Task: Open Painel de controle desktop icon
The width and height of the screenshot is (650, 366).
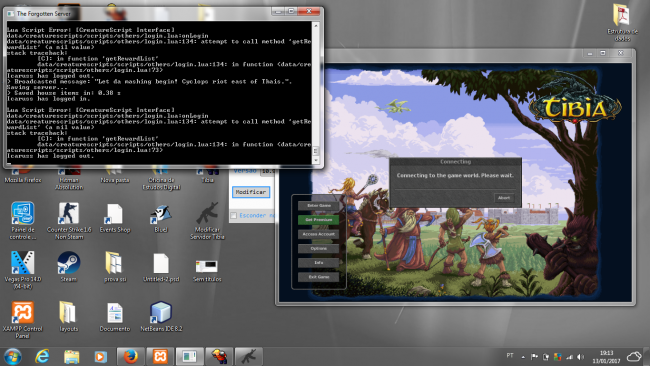Action: point(22,221)
